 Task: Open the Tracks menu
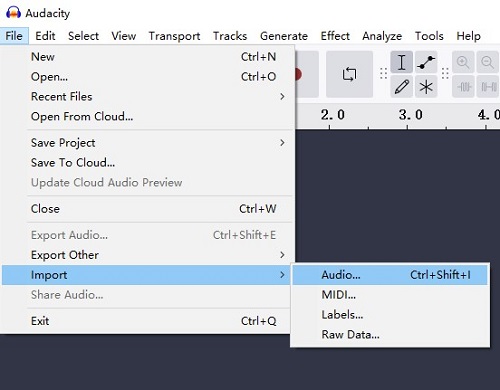(x=230, y=36)
